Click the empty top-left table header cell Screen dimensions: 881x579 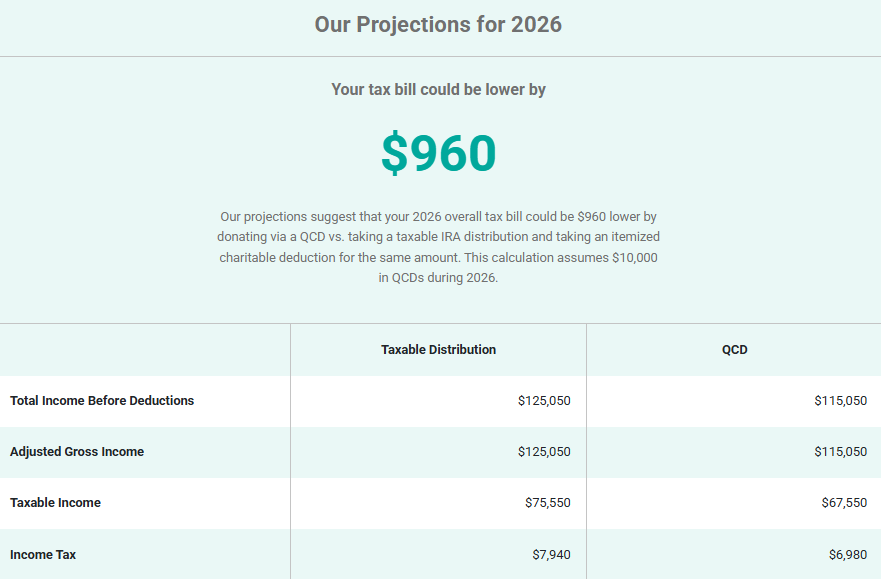coord(145,350)
